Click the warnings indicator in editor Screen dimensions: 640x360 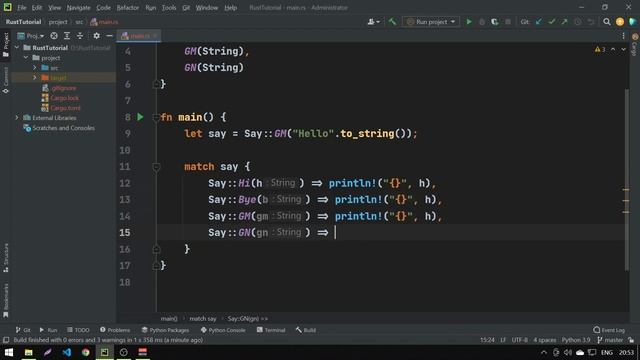pyautogui.click(x=600, y=49)
